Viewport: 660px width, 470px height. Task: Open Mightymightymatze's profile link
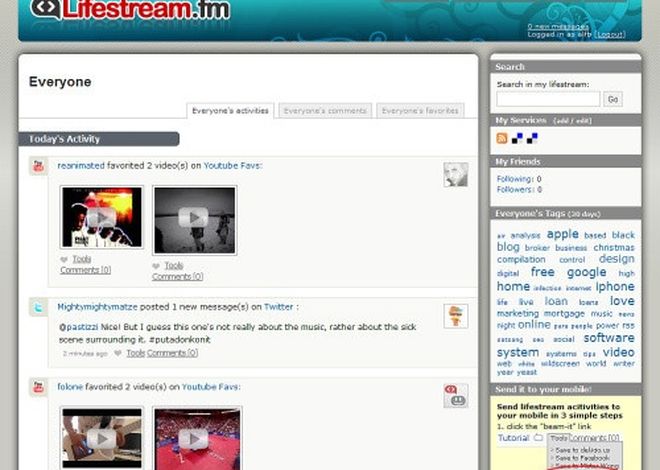pyautogui.click(x=97, y=307)
